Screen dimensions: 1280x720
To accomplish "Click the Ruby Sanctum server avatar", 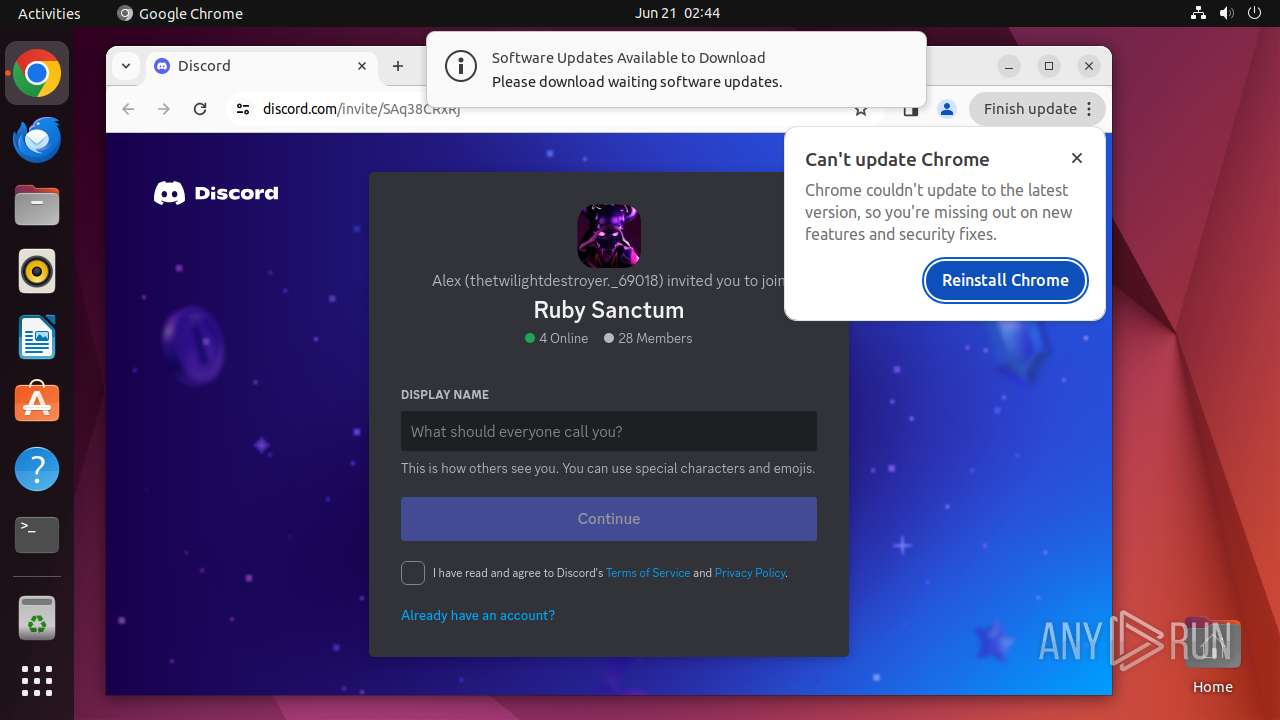I will [x=609, y=236].
